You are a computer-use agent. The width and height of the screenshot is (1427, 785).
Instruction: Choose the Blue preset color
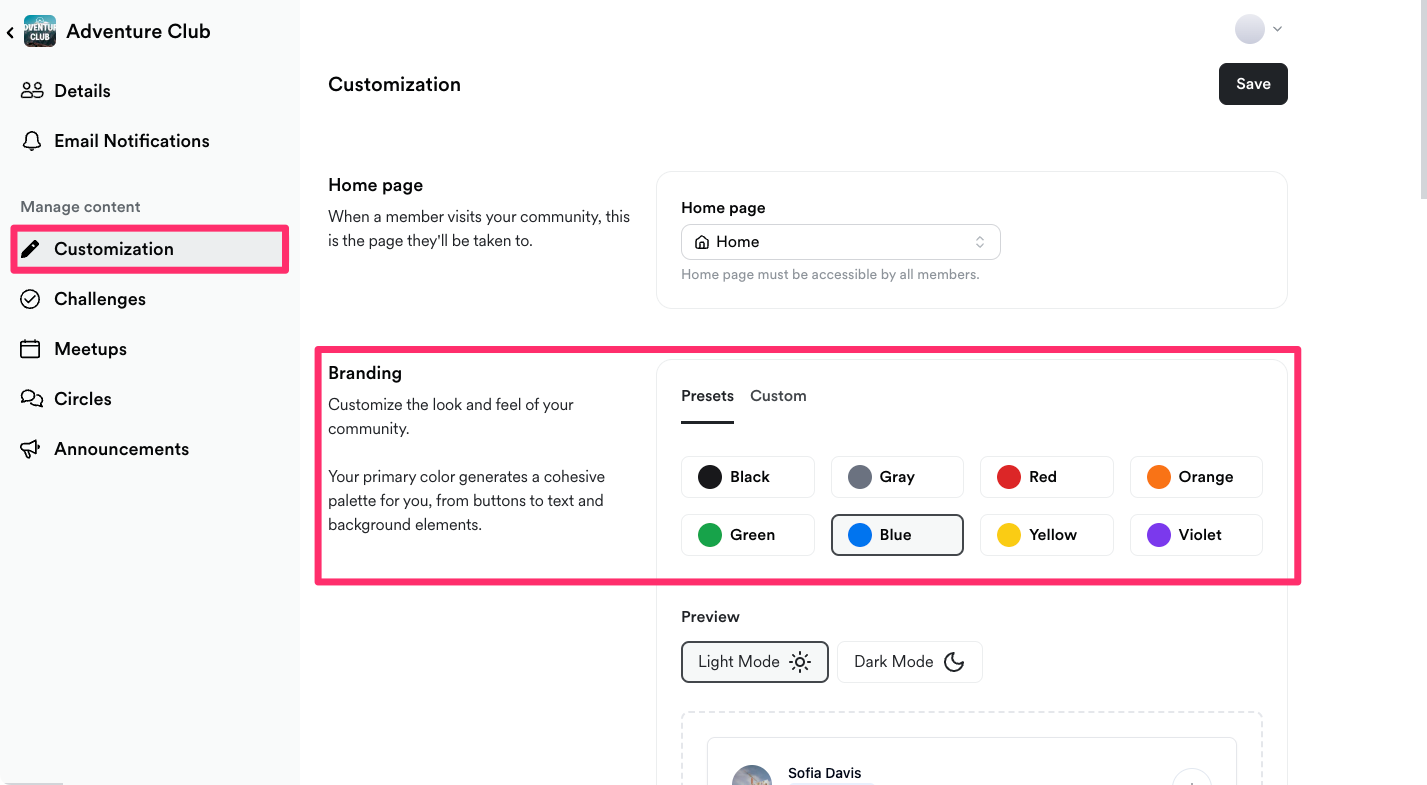coord(897,535)
